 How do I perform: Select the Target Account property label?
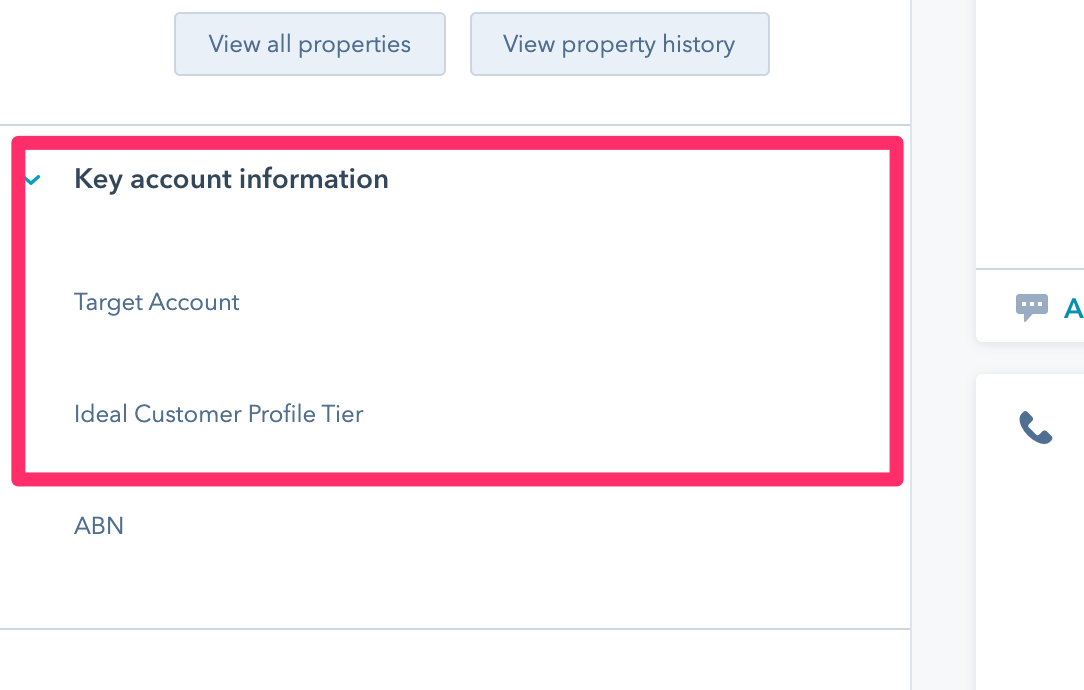[x=157, y=302]
